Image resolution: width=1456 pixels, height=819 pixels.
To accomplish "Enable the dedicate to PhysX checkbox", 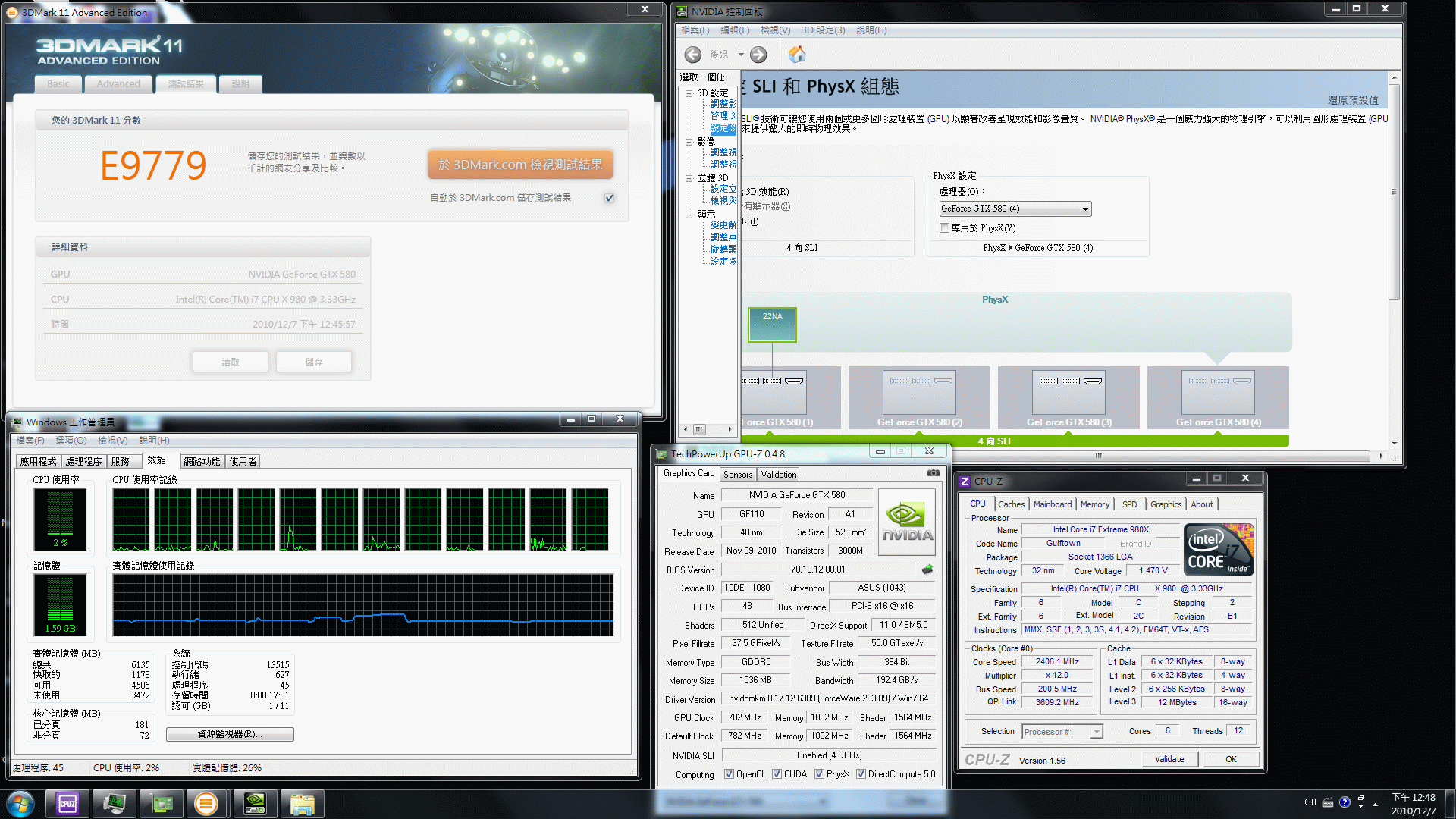I will coord(944,228).
